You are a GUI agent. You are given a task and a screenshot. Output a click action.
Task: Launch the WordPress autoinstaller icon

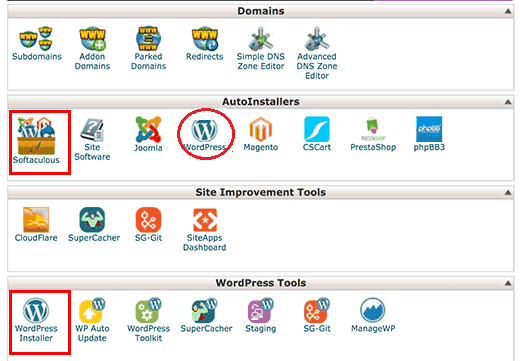(x=204, y=130)
